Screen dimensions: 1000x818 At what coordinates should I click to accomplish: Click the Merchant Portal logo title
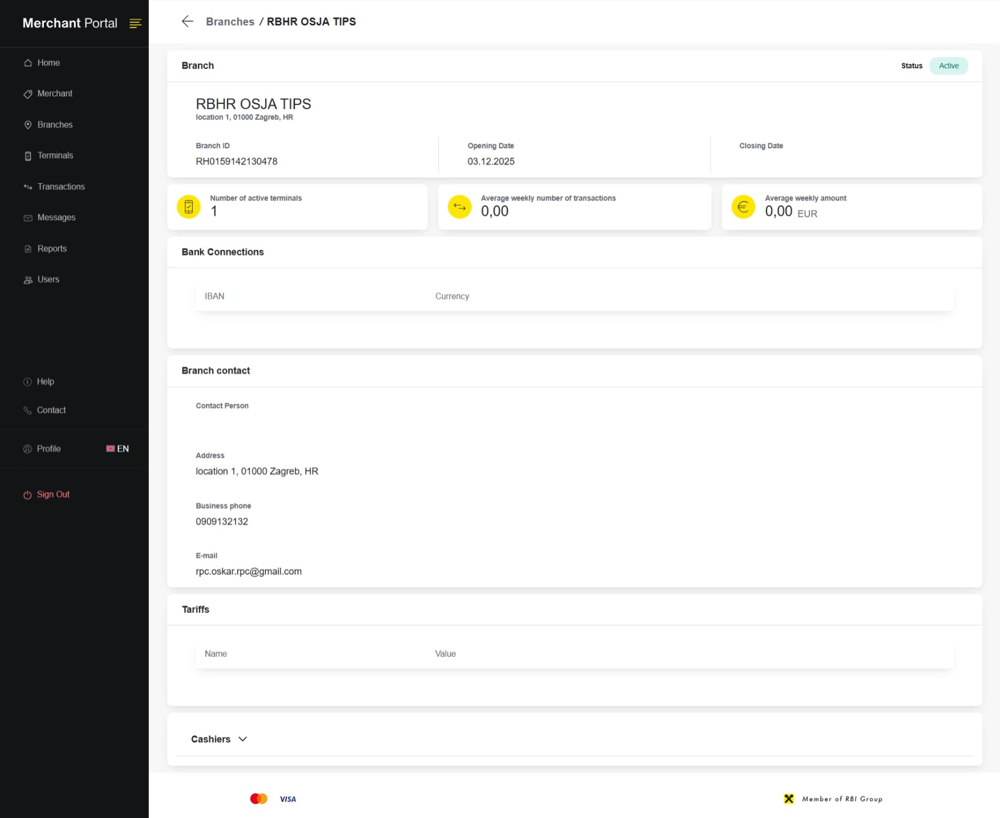point(70,23)
